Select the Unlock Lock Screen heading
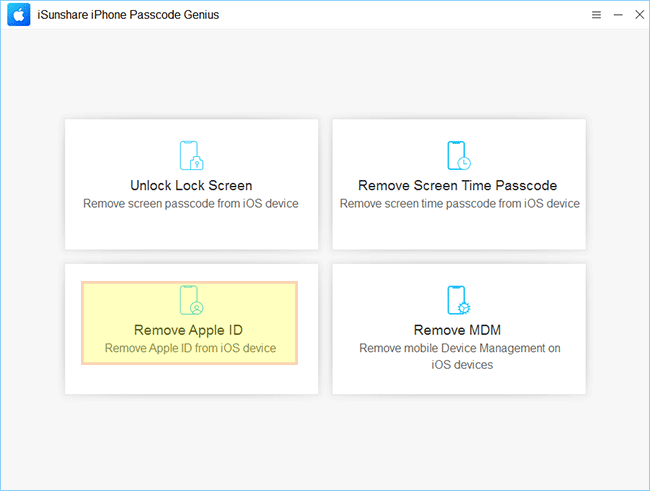This screenshot has width=650, height=491. [x=191, y=185]
